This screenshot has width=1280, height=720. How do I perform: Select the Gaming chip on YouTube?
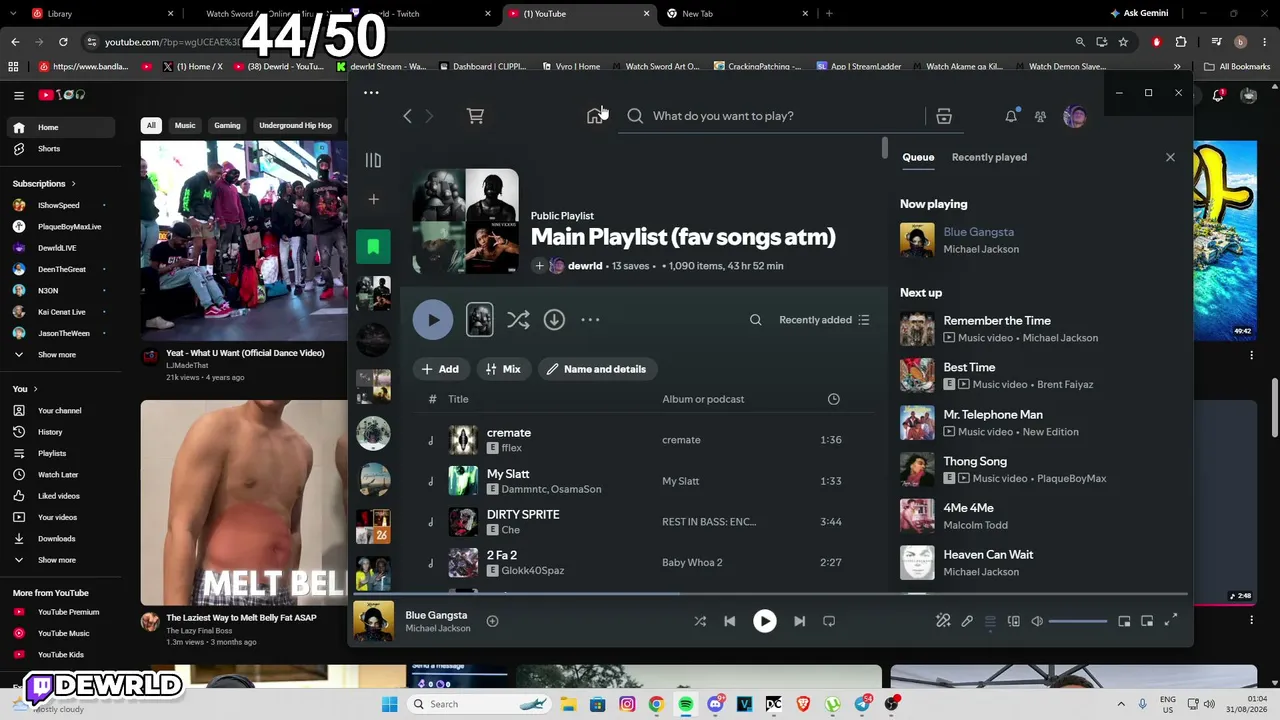(x=227, y=126)
